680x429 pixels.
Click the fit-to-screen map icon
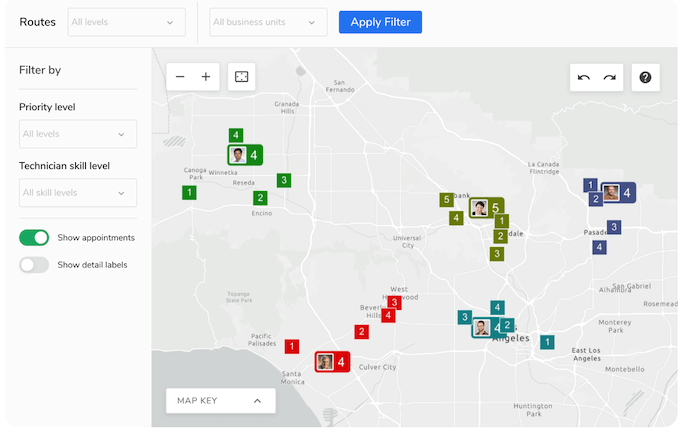(241, 77)
